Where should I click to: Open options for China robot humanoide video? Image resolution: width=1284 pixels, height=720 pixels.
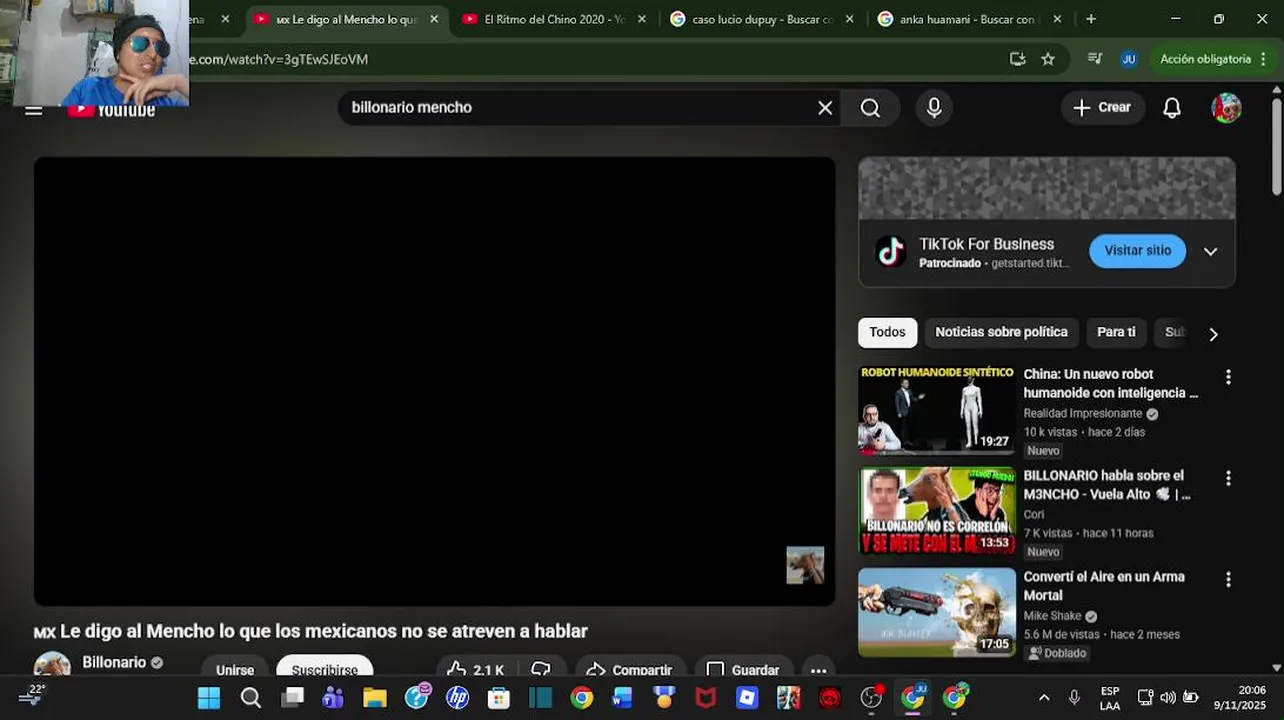pyautogui.click(x=1228, y=377)
